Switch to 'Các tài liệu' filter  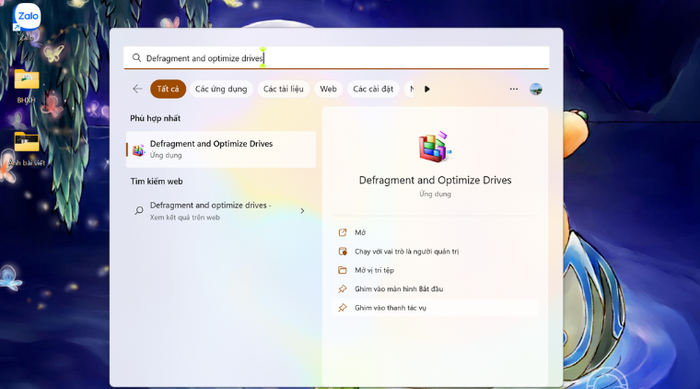pyautogui.click(x=283, y=89)
